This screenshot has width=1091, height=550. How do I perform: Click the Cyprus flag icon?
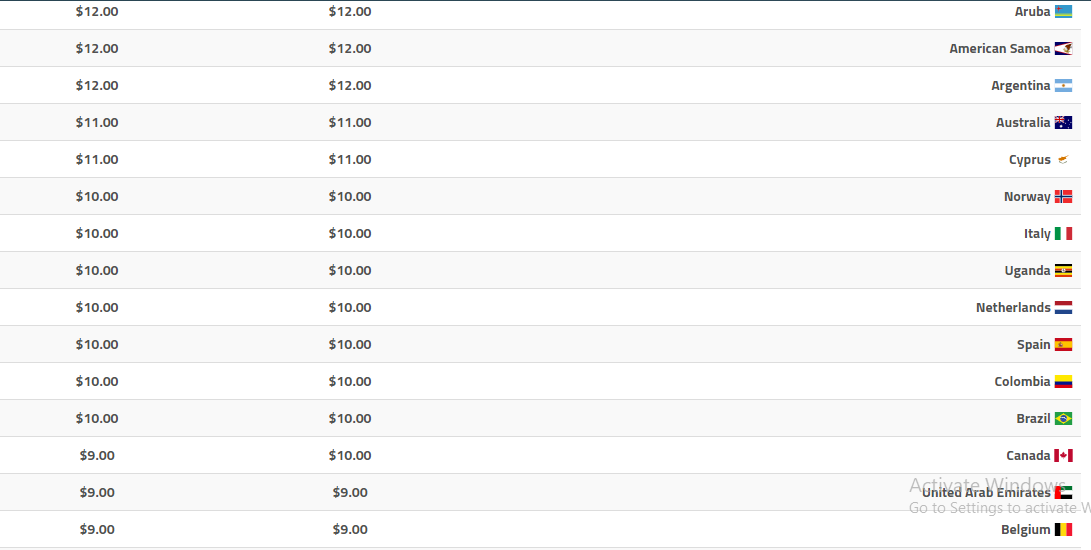coord(1063,160)
